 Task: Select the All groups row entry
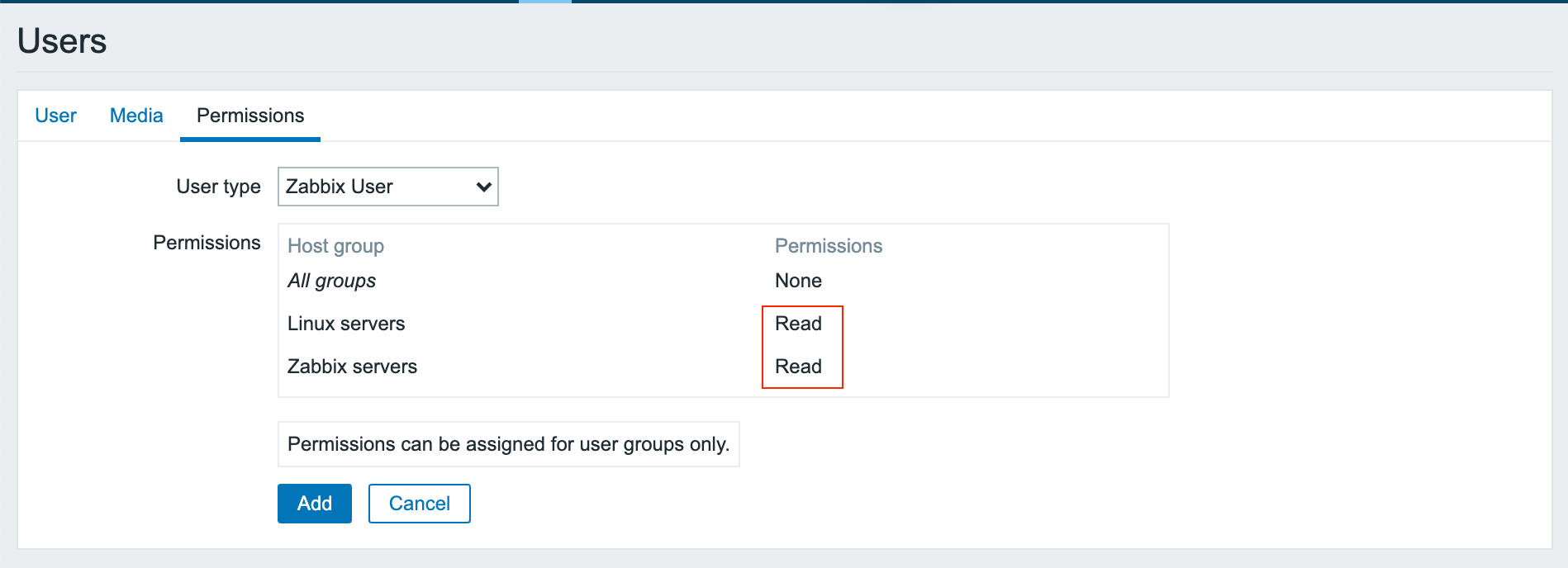331,281
